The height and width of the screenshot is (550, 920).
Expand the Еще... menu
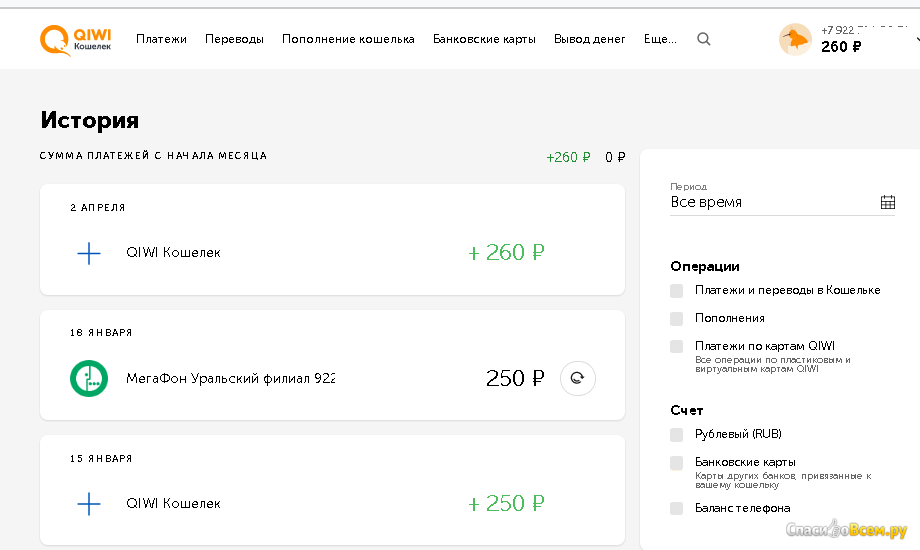(660, 39)
